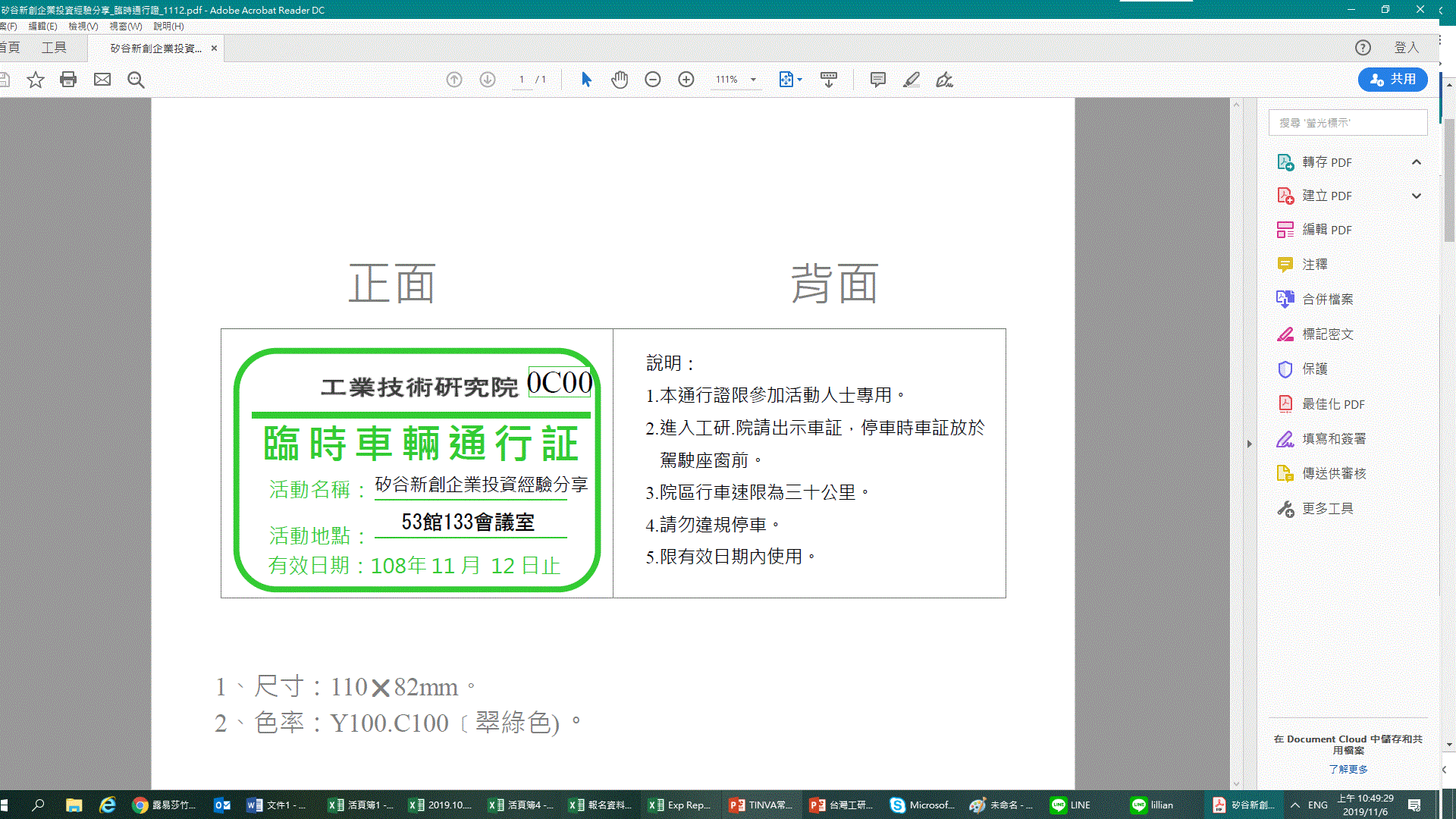Open the sign document tool

[944, 80]
